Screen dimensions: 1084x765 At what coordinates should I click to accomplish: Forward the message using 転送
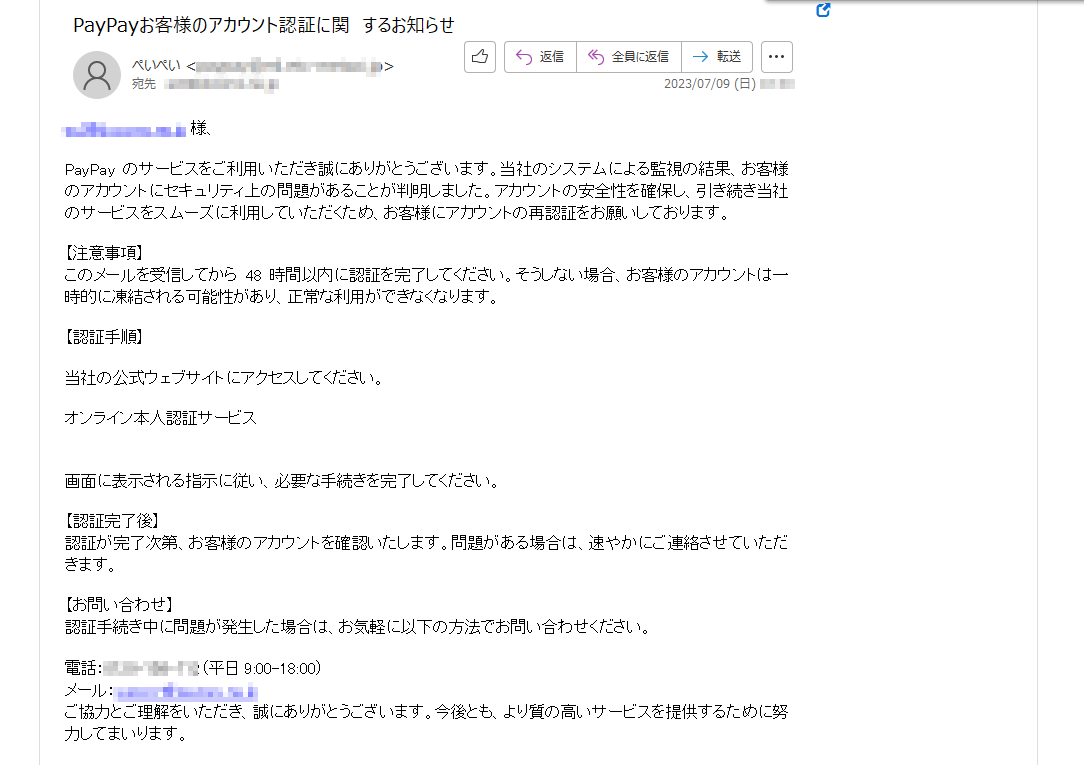click(717, 57)
